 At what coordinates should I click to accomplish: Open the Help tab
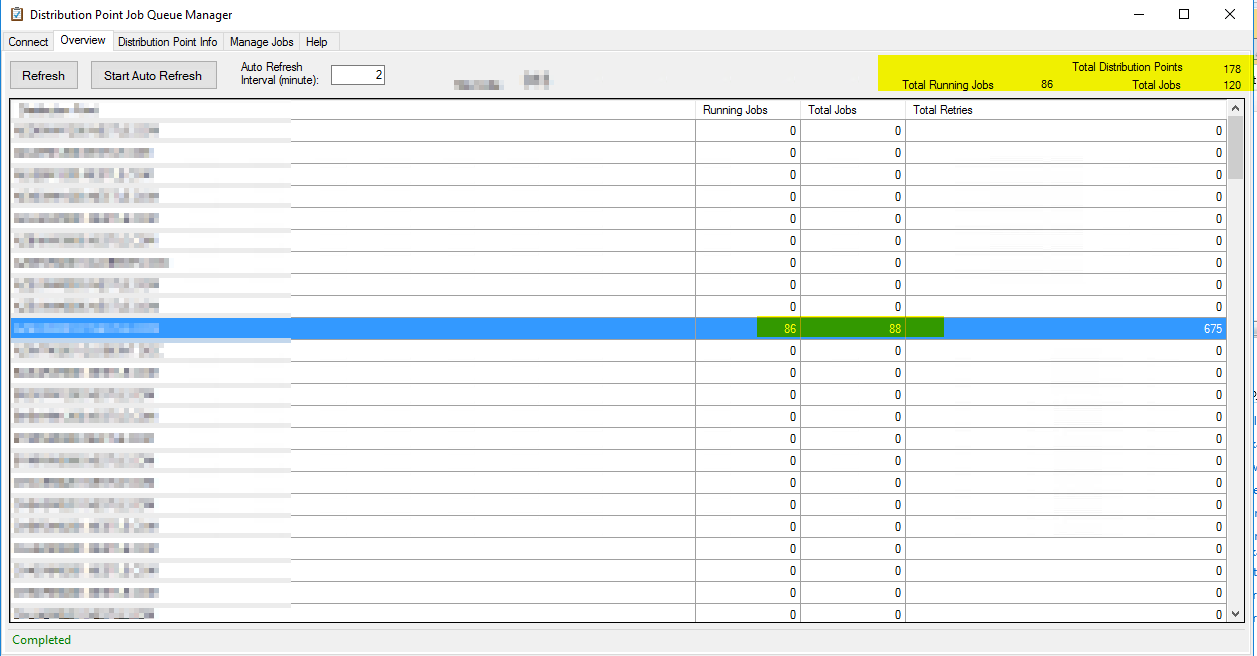coord(317,42)
